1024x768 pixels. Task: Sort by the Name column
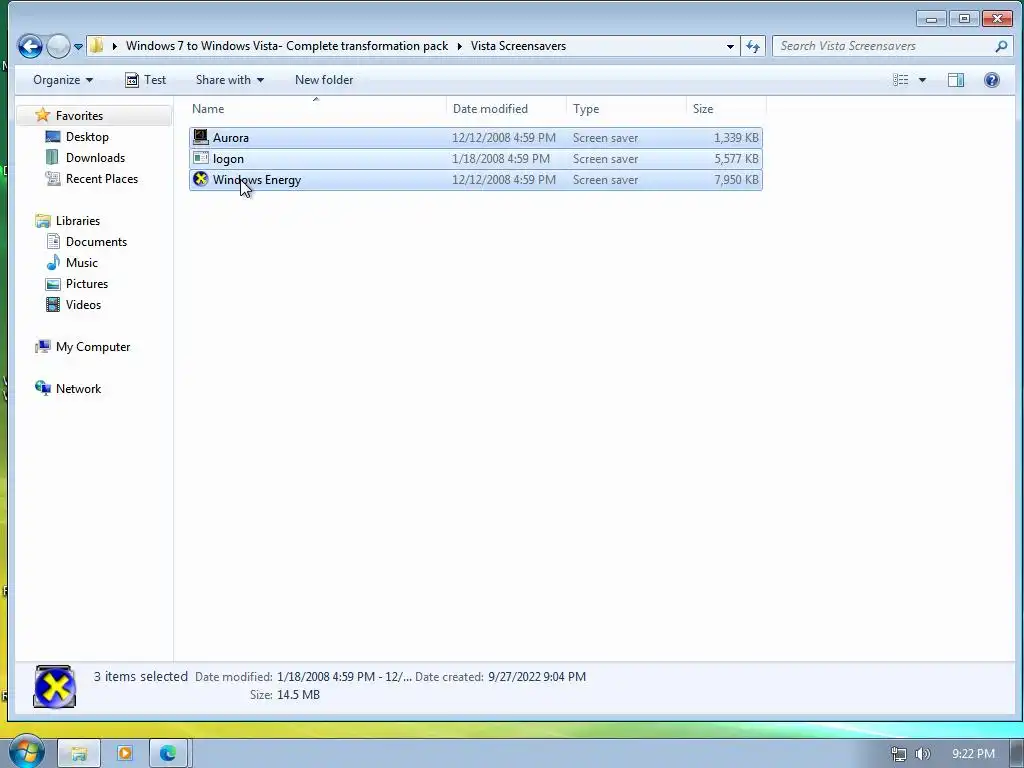(x=317, y=108)
